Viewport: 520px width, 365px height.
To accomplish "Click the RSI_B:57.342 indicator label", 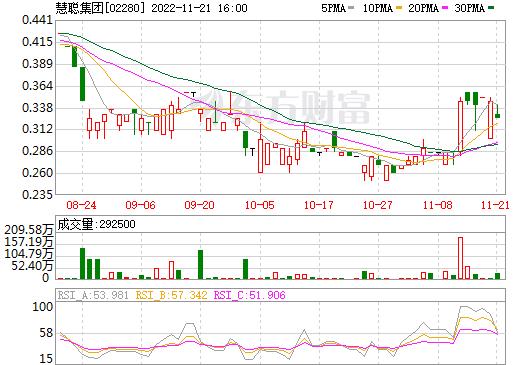I will point(171,295).
